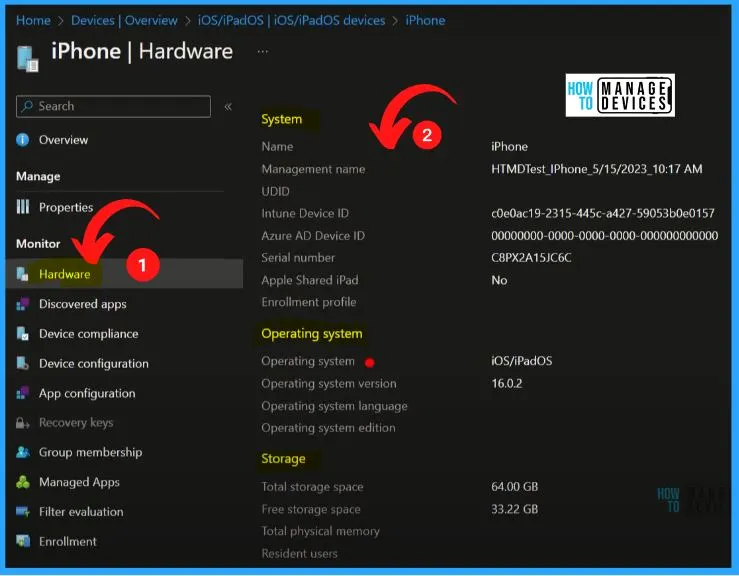Screen dimensions: 739x576
Task: Open Filter evaluation menu item
Action: [x=81, y=512]
